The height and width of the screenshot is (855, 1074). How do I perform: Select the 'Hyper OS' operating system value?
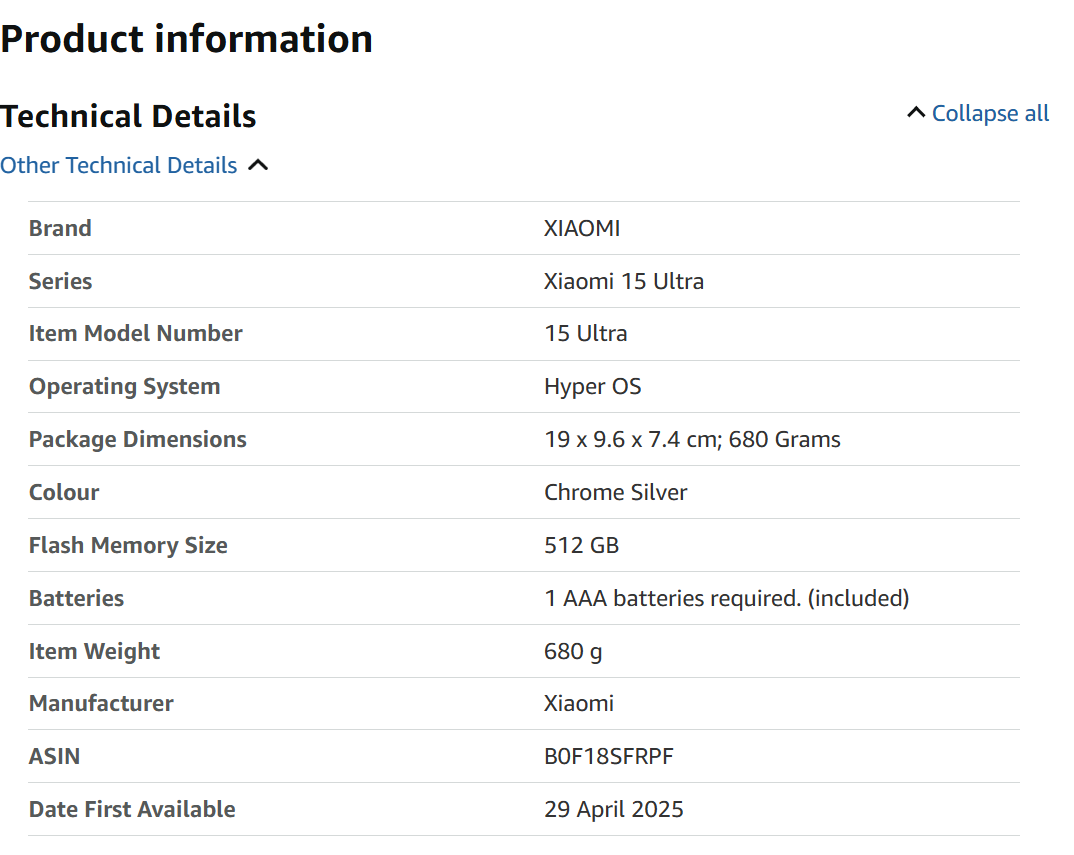tap(593, 387)
